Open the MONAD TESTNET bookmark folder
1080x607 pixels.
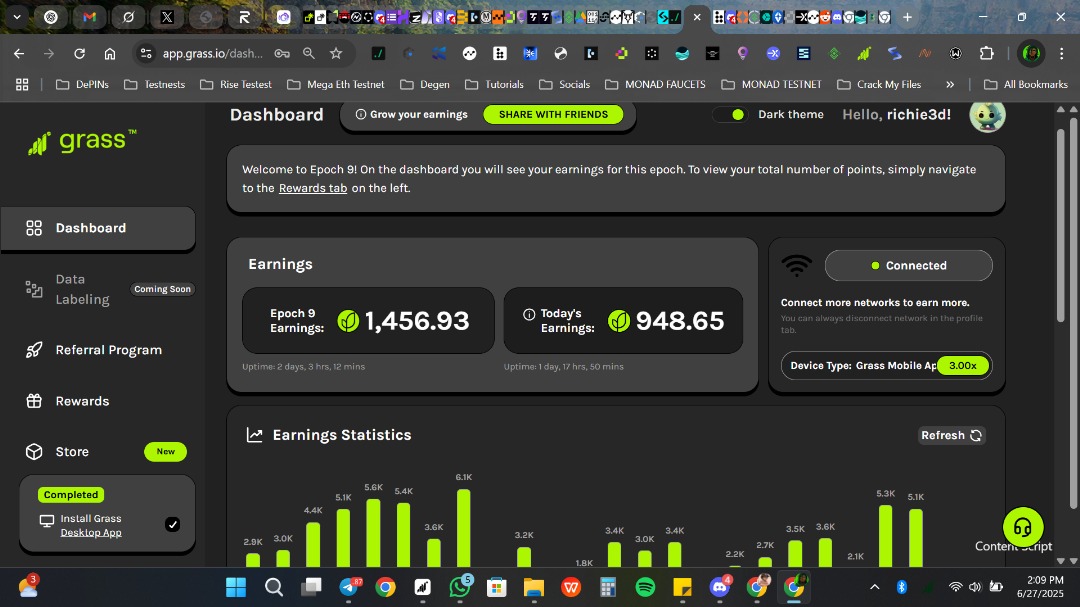[x=771, y=85]
